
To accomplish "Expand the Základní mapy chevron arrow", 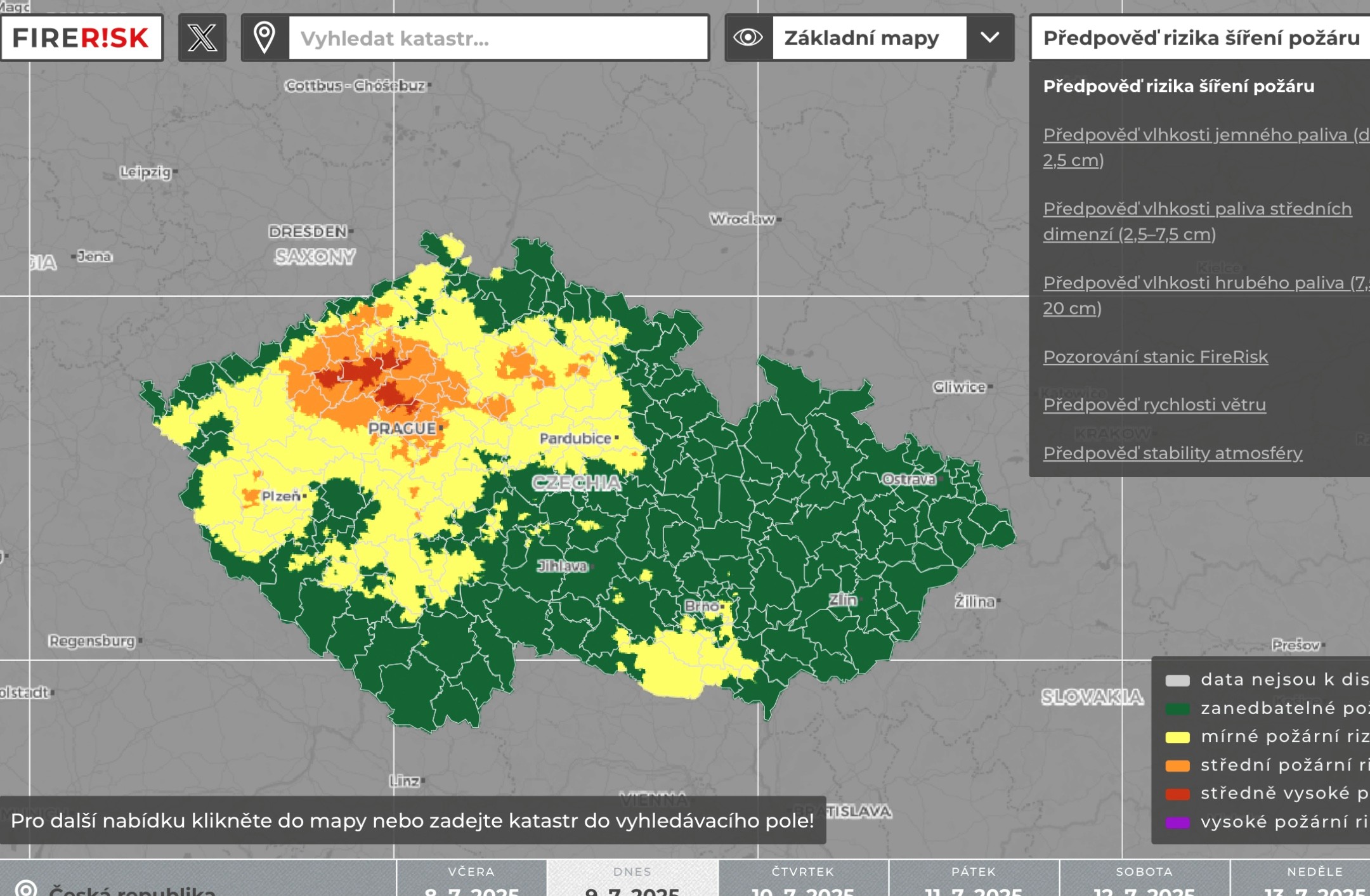I will [990, 38].
